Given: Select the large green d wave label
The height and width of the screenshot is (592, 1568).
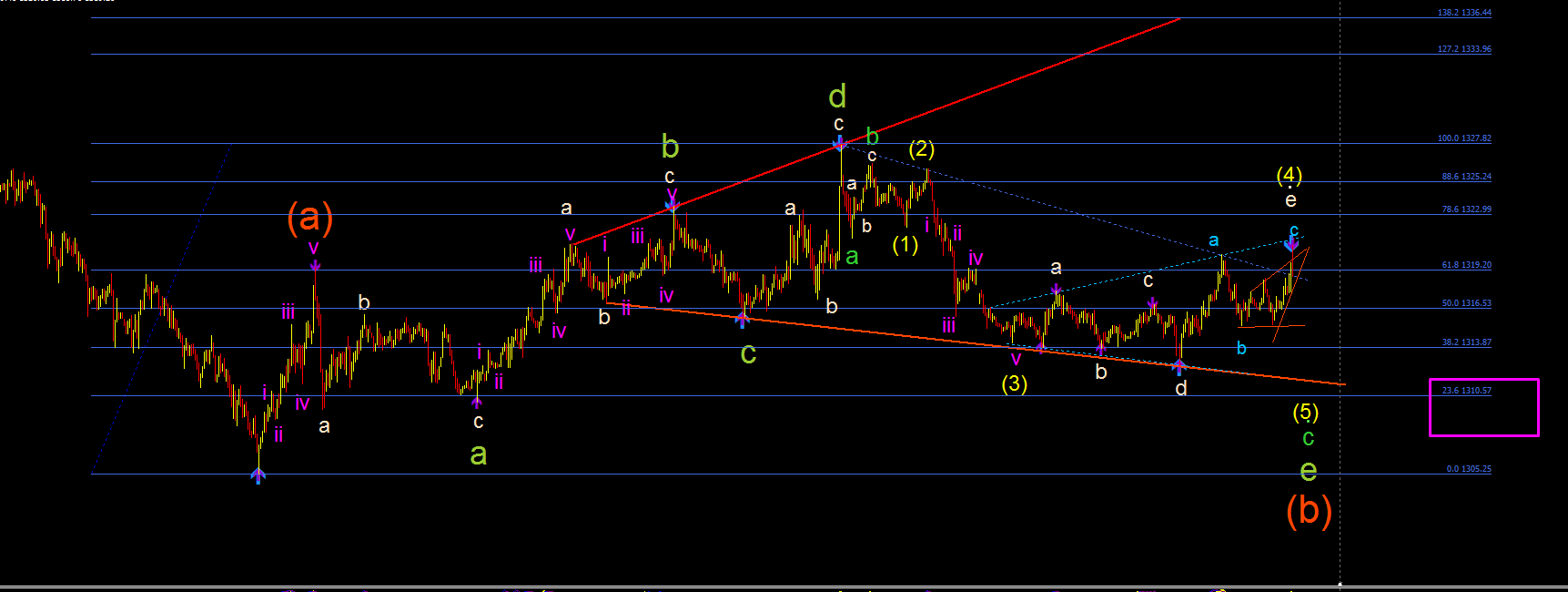Looking at the screenshot, I should (x=837, y=96).
